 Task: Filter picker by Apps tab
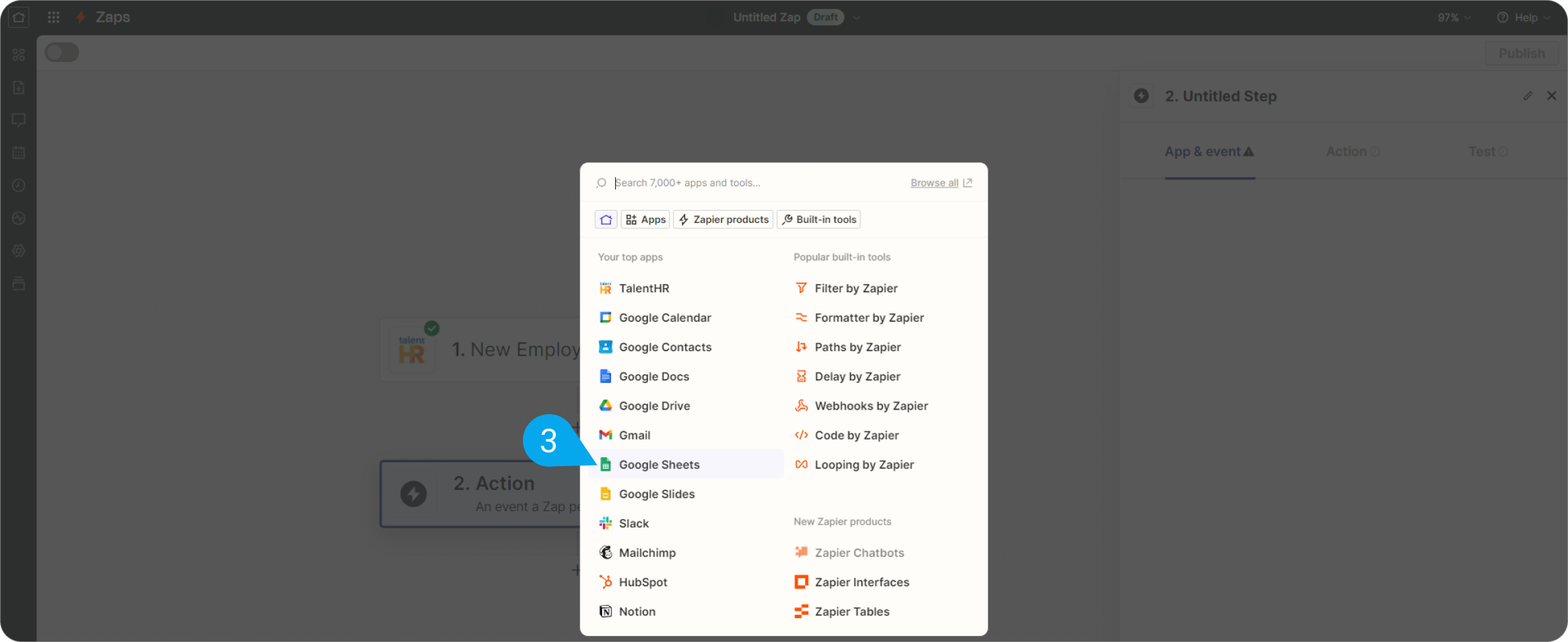tap(645, 219)
